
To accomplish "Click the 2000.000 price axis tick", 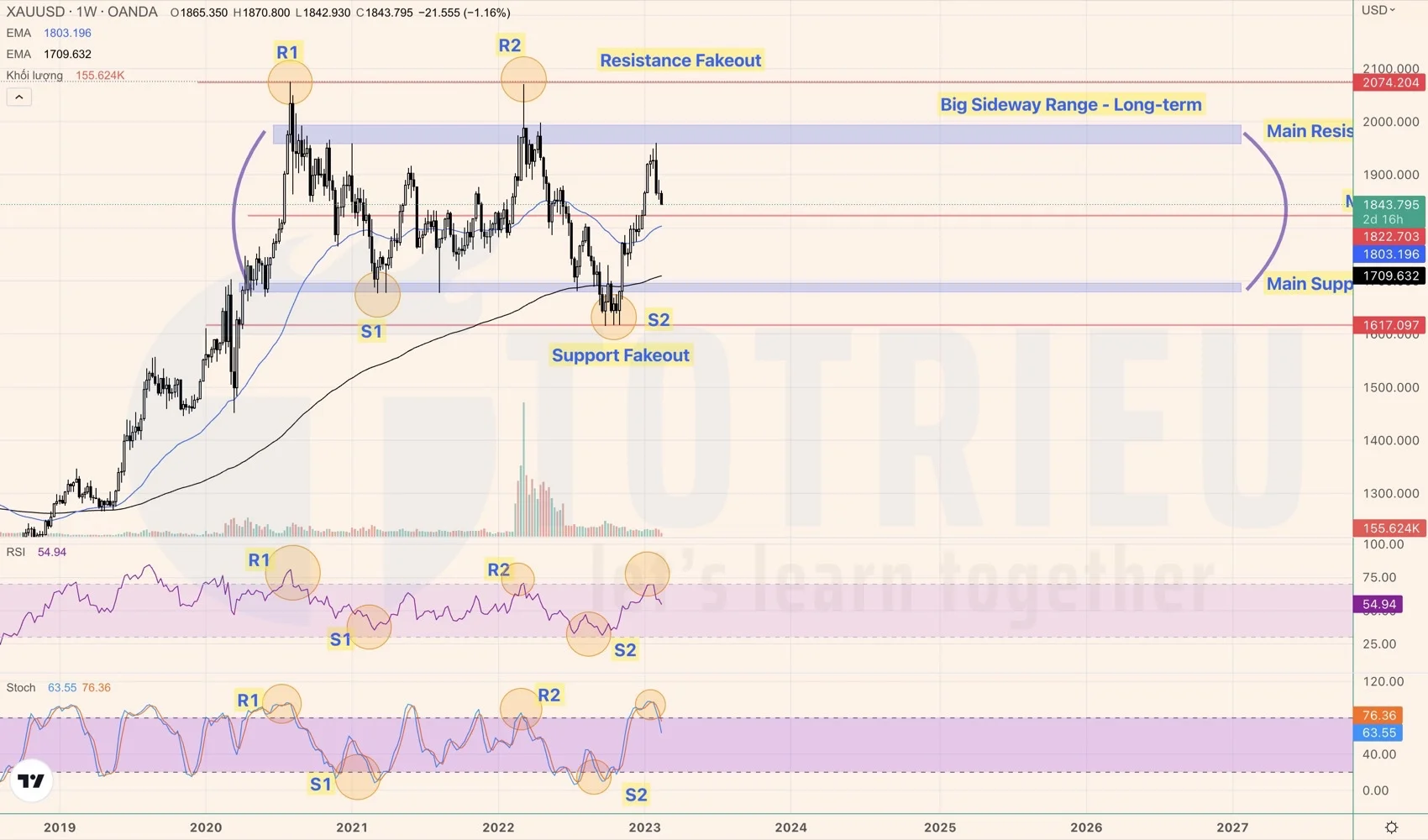I will tap(1391, 122).
